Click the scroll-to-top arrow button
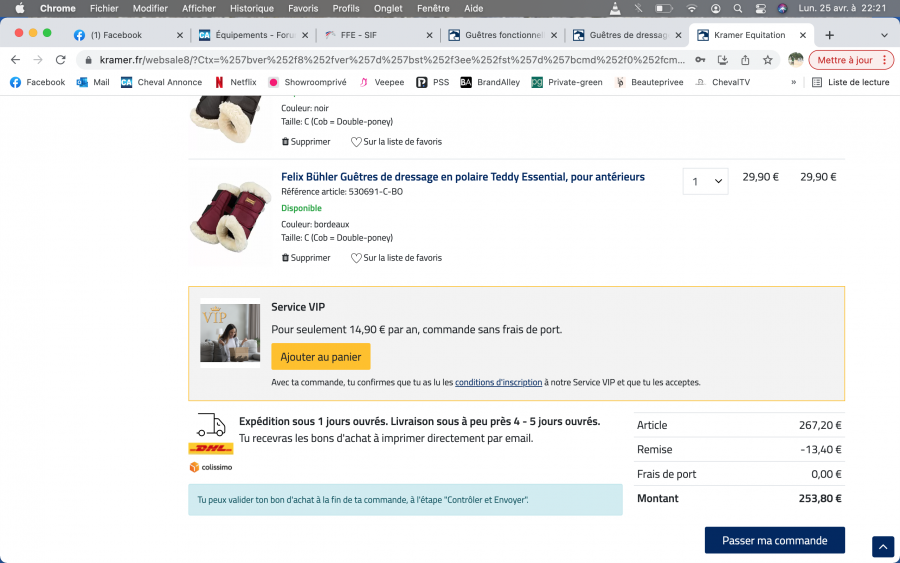 [882, 547]
